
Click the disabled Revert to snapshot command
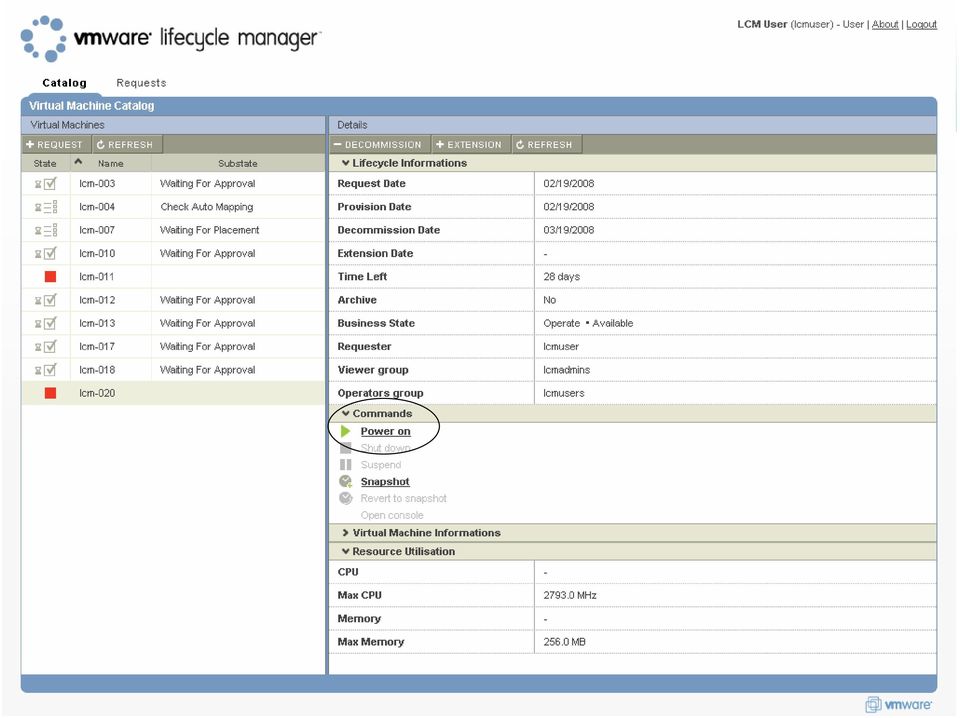(403, 498)
